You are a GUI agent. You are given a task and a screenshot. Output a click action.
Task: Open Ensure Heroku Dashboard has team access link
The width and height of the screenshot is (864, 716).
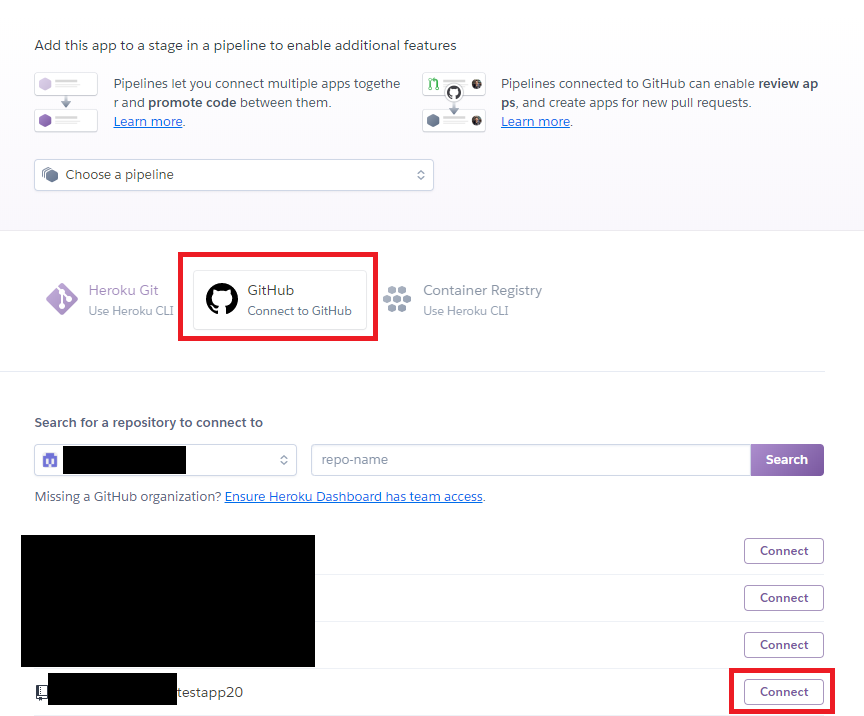coord(354,497)
